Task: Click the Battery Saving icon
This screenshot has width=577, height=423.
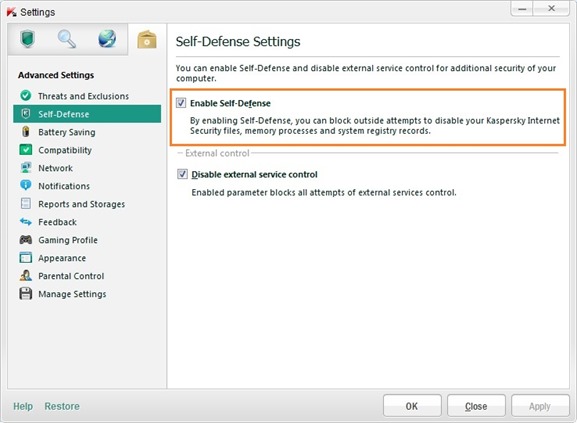Action: click(x=25, y=132)
